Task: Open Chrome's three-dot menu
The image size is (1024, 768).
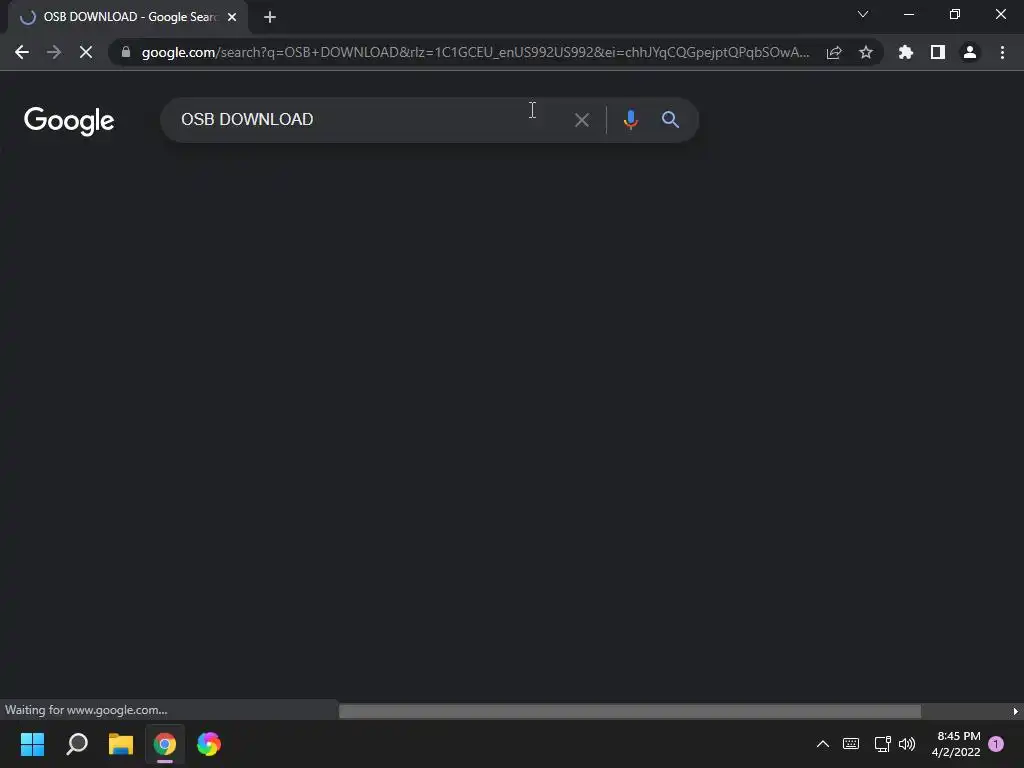Action: click(x=1002, y=52)
